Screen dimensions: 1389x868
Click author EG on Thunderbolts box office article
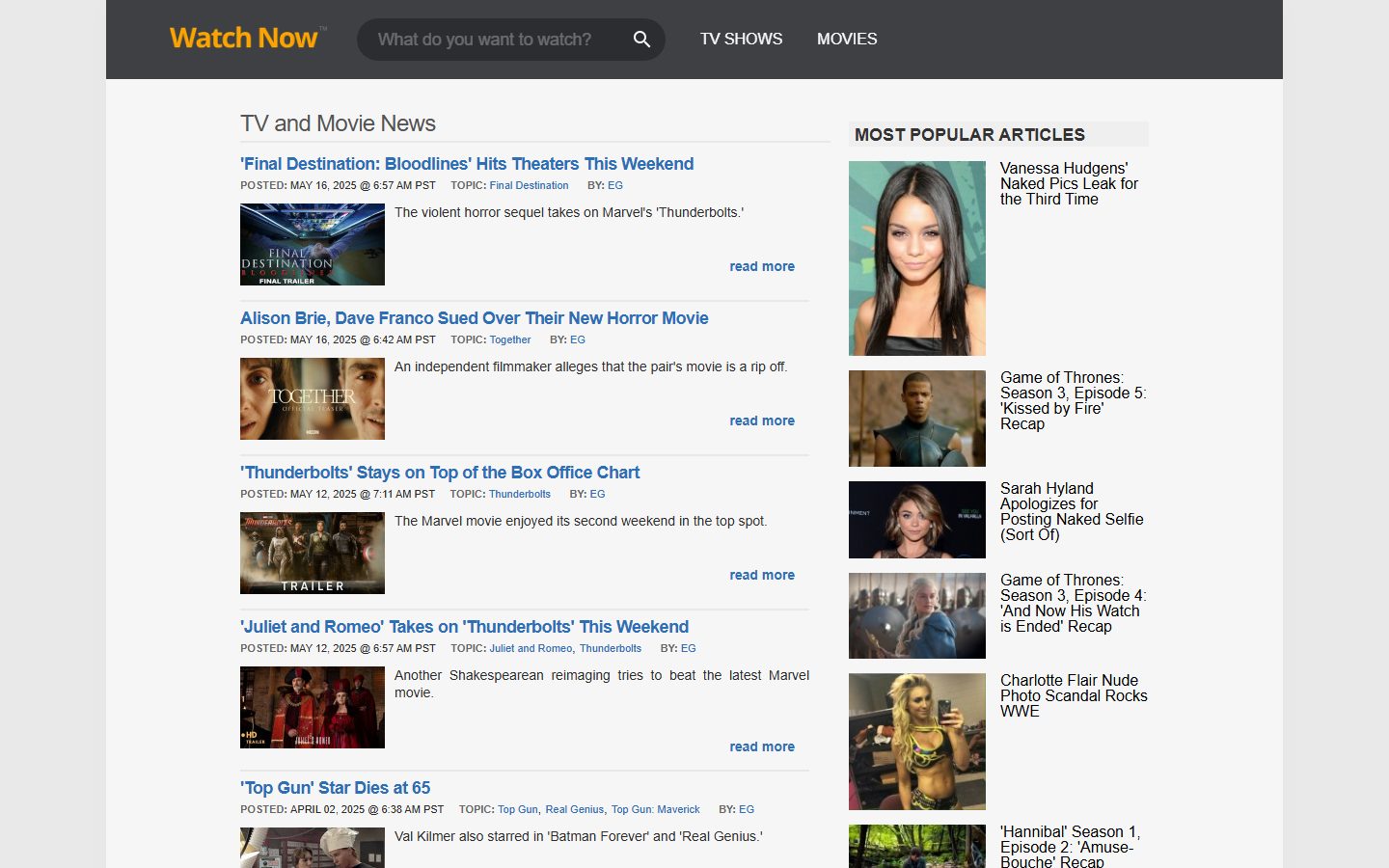coord(597,494)
